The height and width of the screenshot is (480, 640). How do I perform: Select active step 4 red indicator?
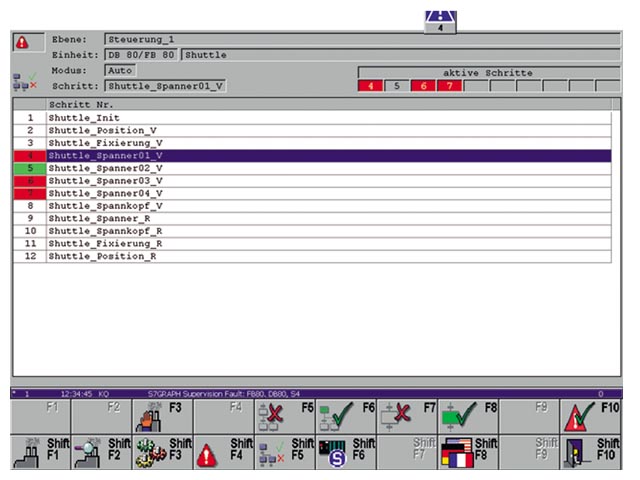(370, 86)
